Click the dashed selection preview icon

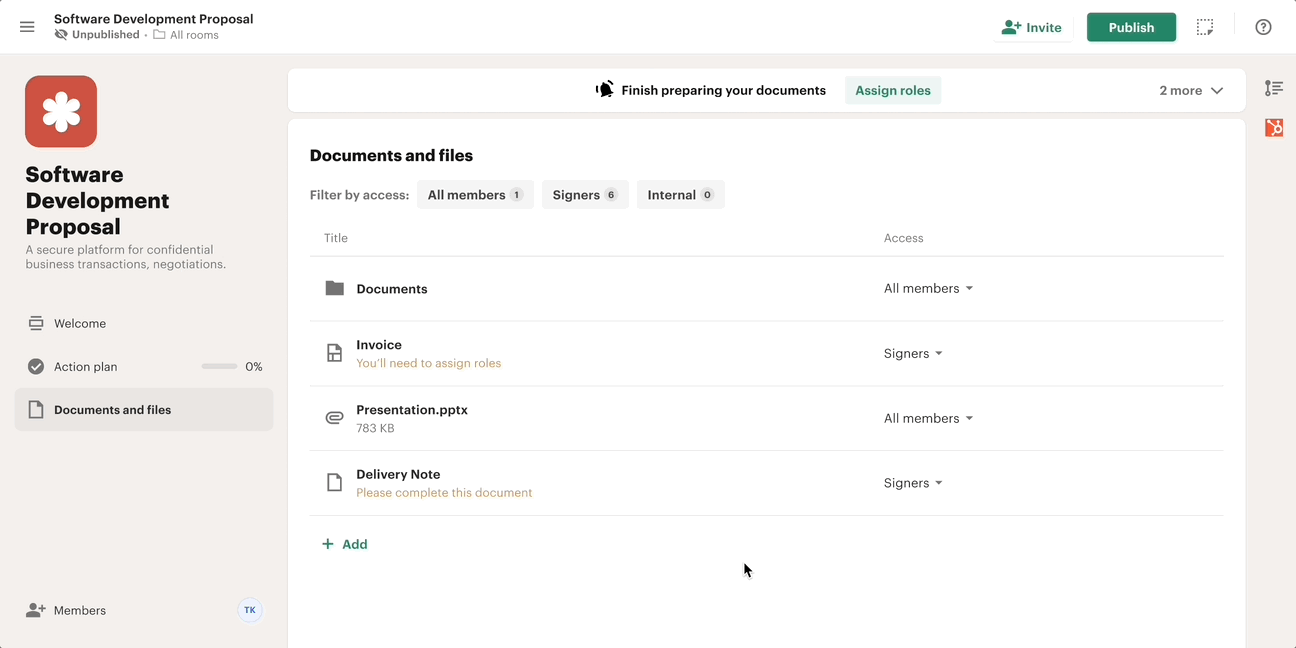(x=1205, y=27)
